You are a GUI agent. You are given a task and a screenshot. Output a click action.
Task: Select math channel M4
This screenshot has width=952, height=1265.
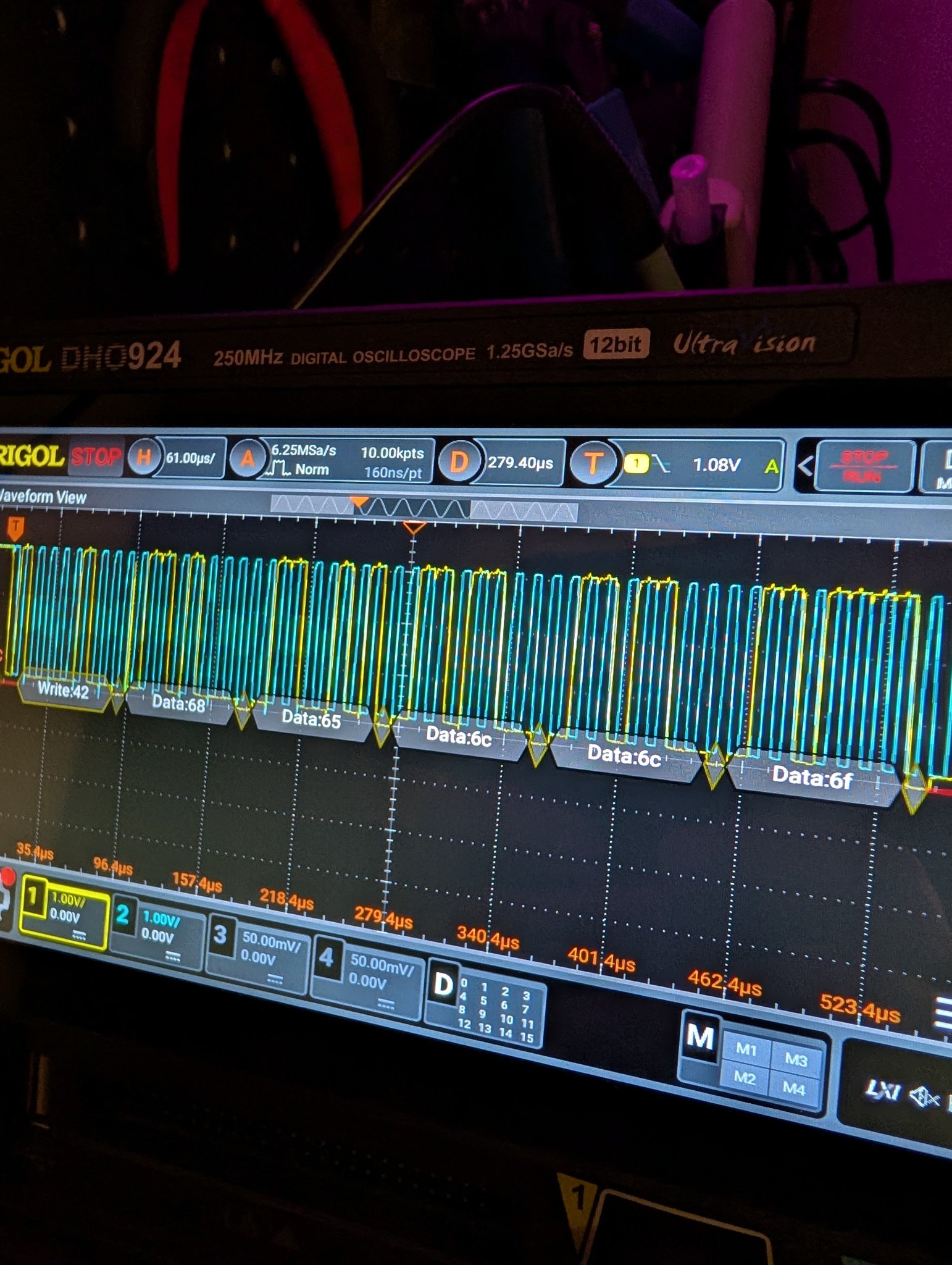point(794,1089)
